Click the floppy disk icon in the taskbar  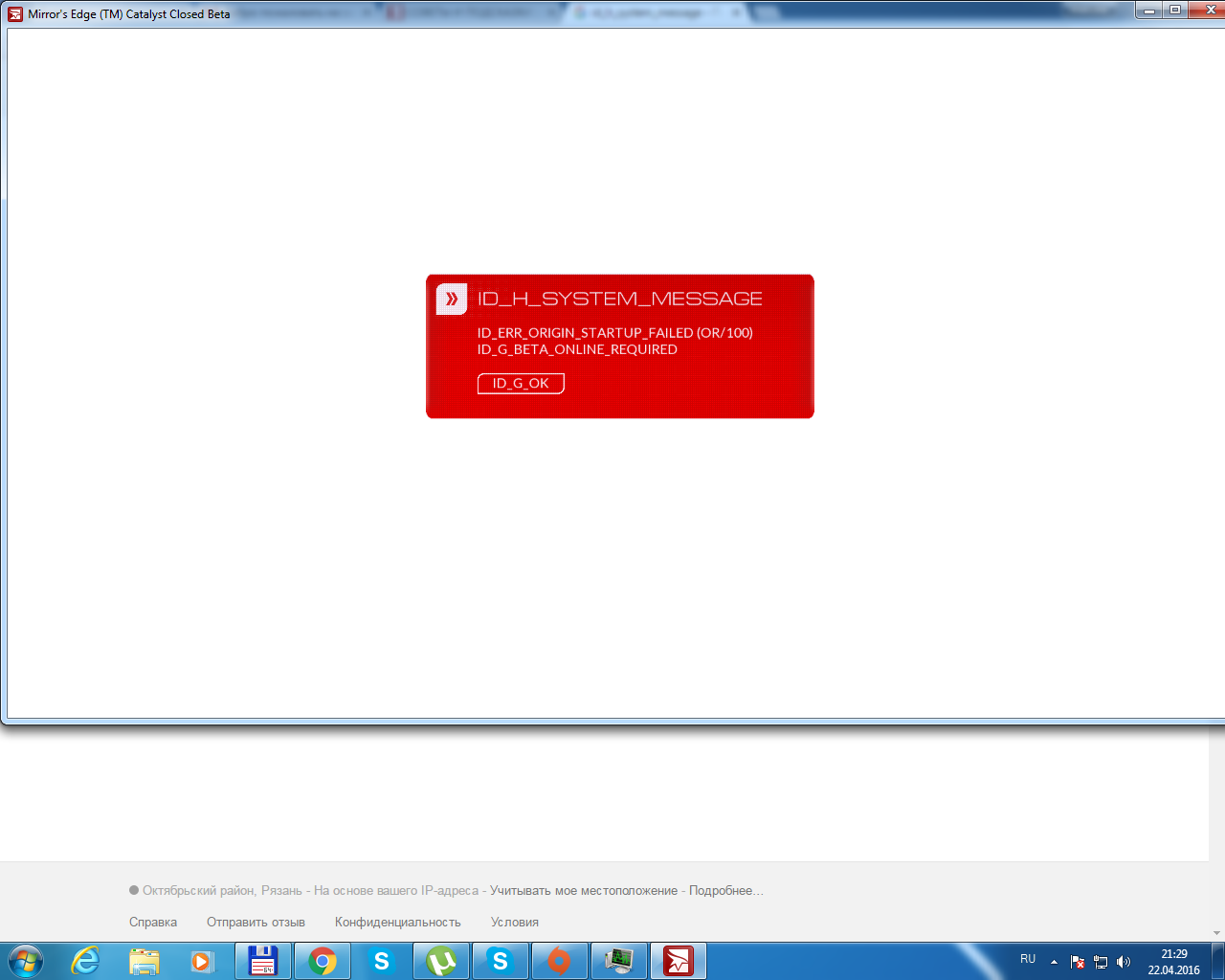coord(262,960)
